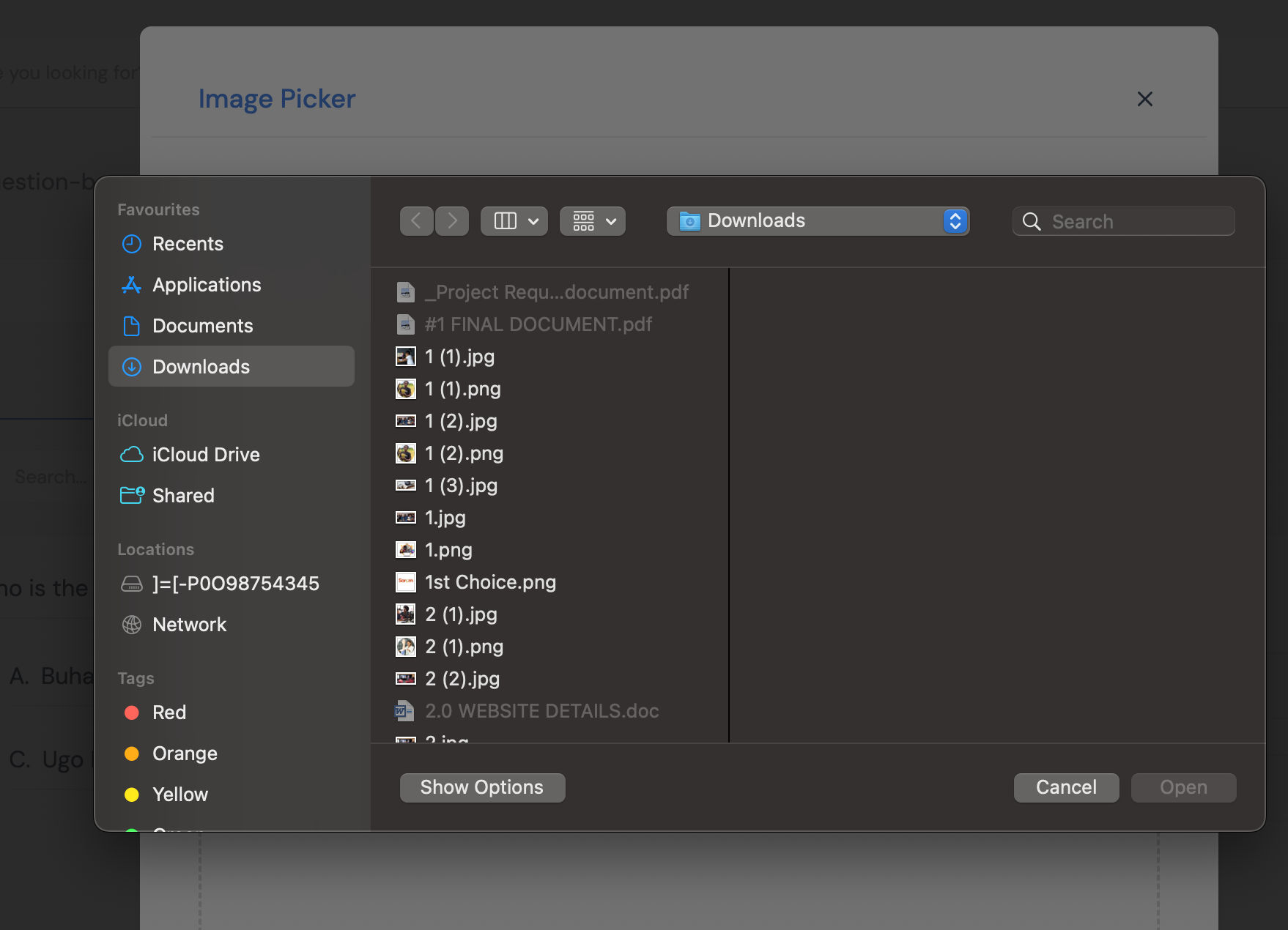Click the grid grouping icon
Image resolution: width=1288 pixels, height=930 pixels.
tap(583, 221)
